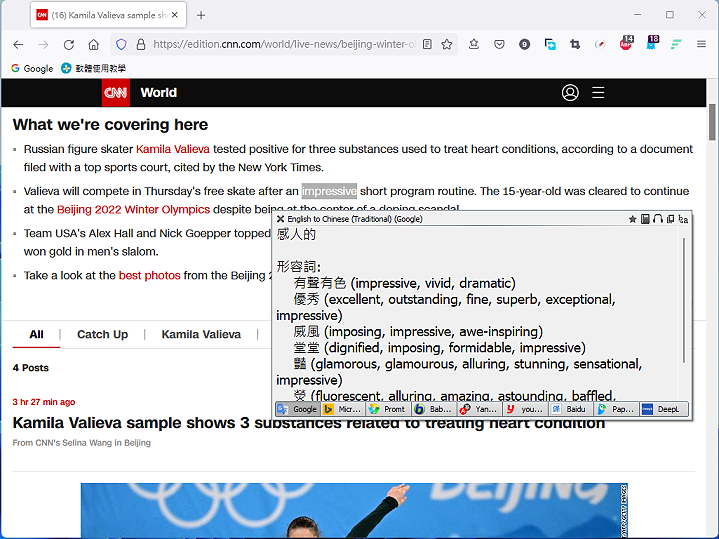Toggle reader view icon in address bar
The width and height of the screenshot is (719, 539).
[x=427, y=44]
